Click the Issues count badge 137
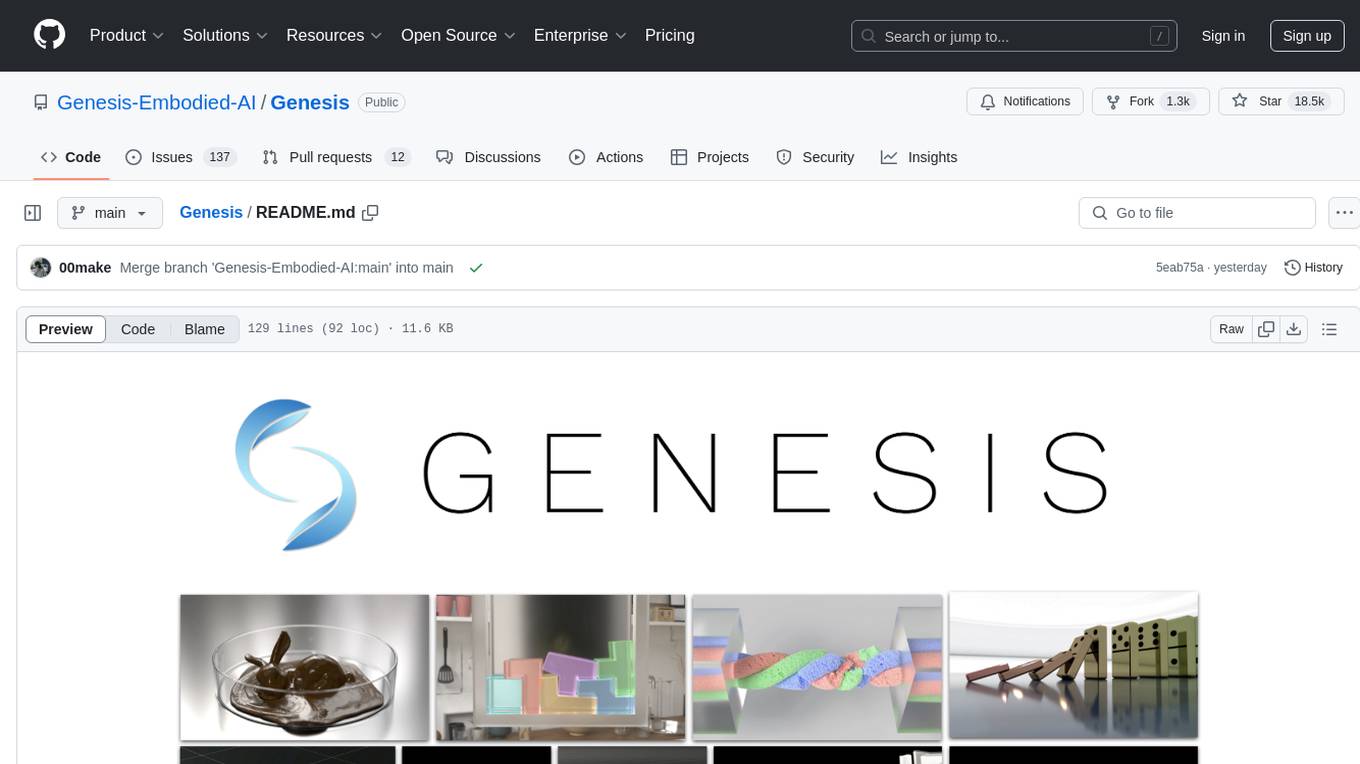The image size is (1360, 764). 219,157
